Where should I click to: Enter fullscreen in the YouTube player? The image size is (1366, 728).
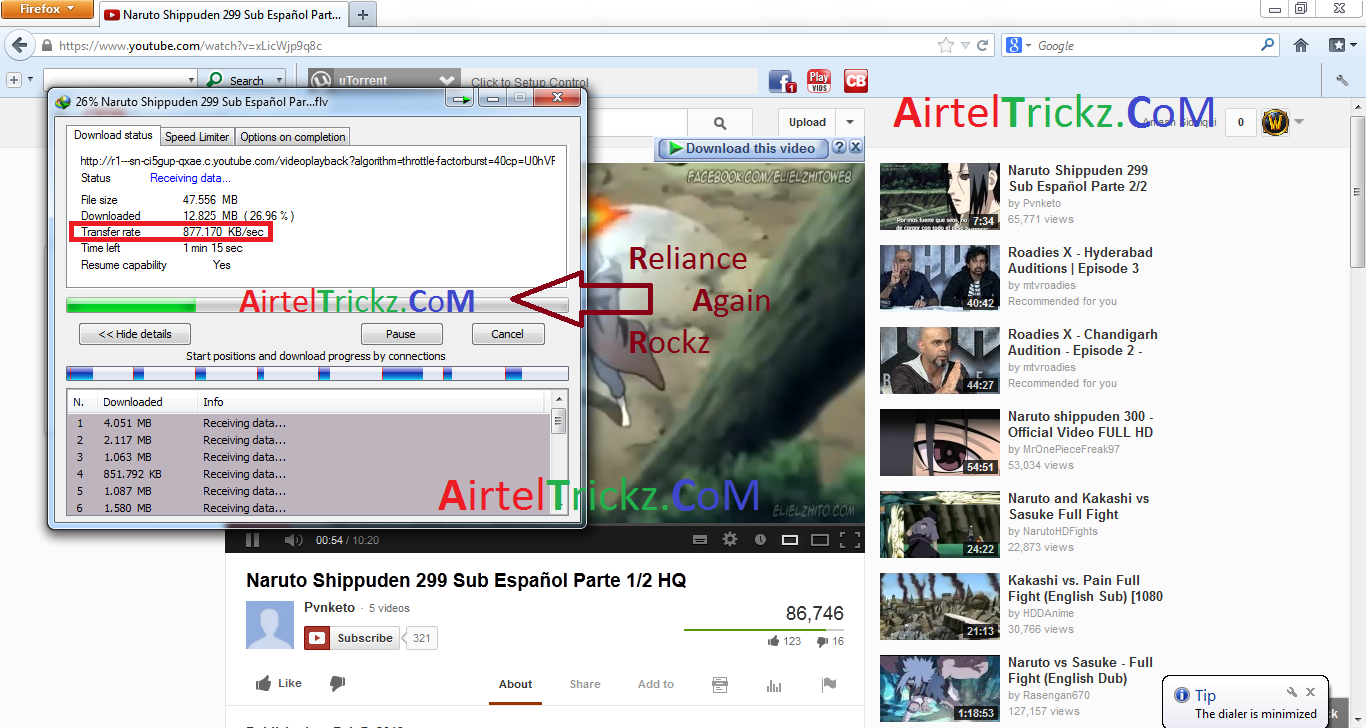[x=850, y=540]
